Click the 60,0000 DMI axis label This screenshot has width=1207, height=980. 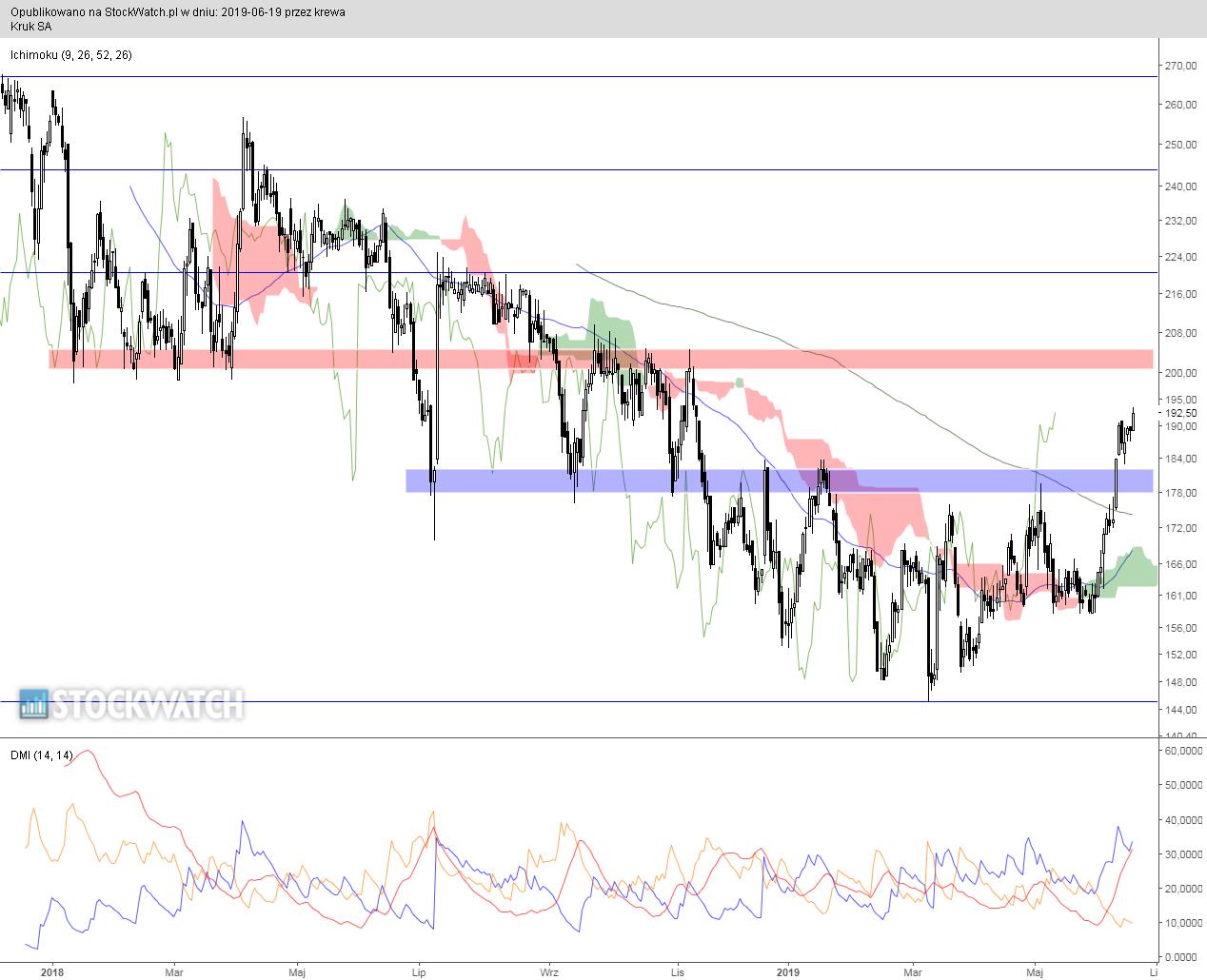tap(1183, 751)
